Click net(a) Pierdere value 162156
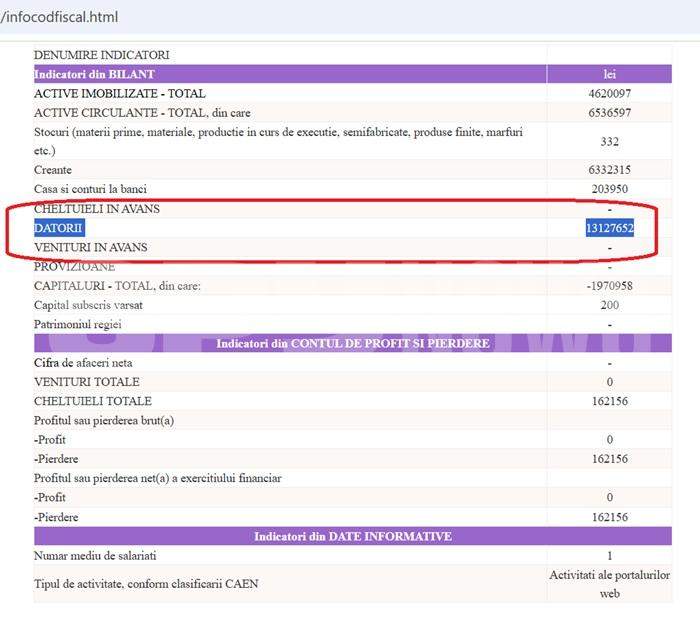The height and width of the screenshot is (629, 700). (609, 517)
